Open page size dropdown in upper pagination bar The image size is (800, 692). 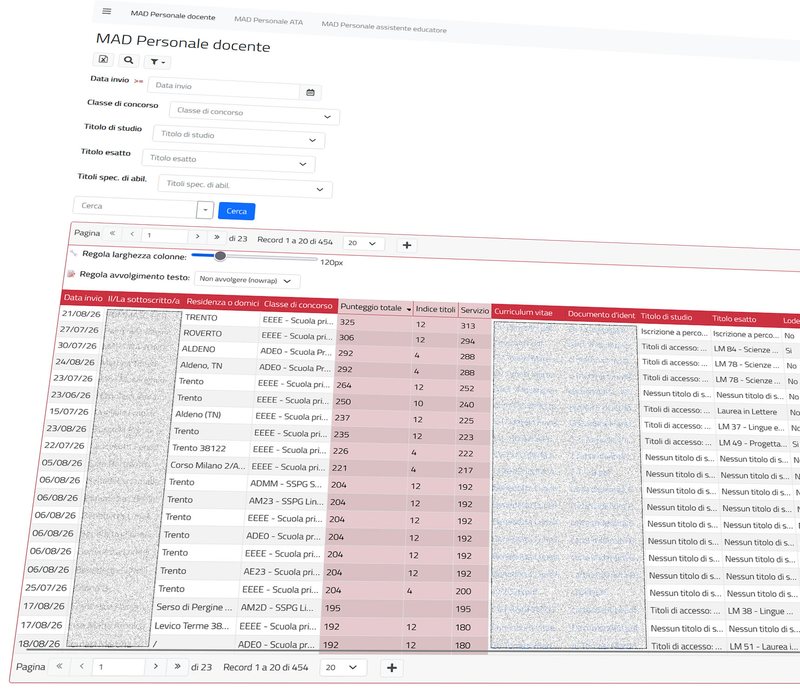[363, 243]
